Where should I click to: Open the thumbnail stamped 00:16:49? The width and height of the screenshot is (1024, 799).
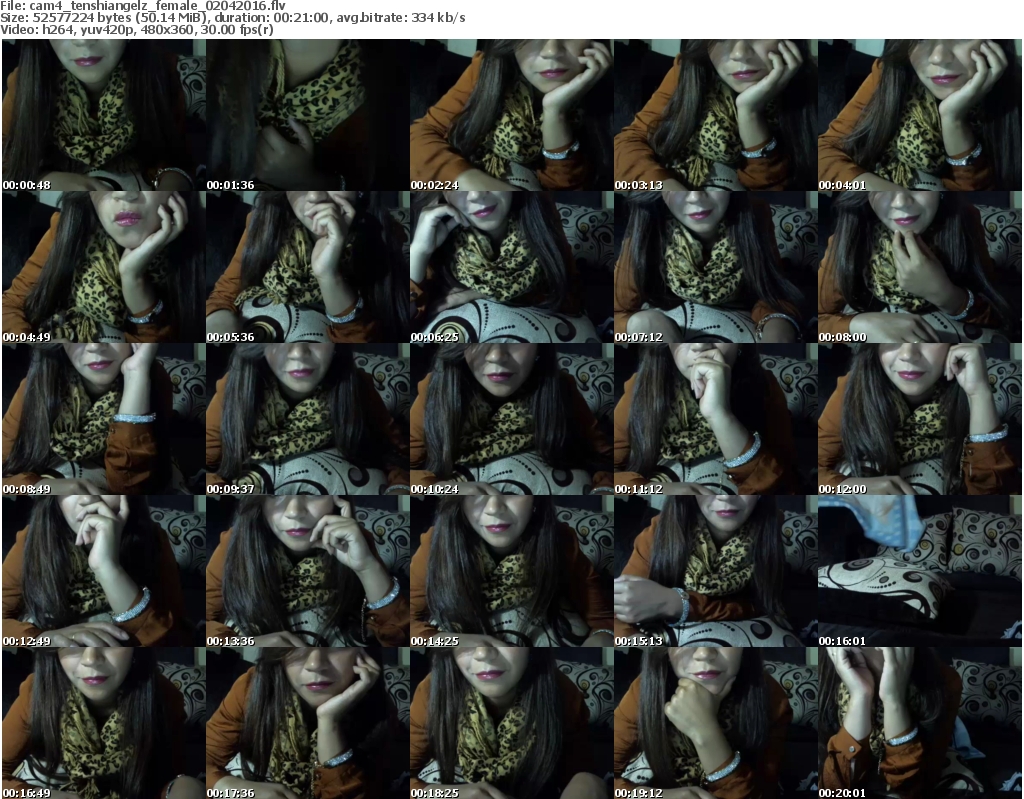tap(104, 723)
